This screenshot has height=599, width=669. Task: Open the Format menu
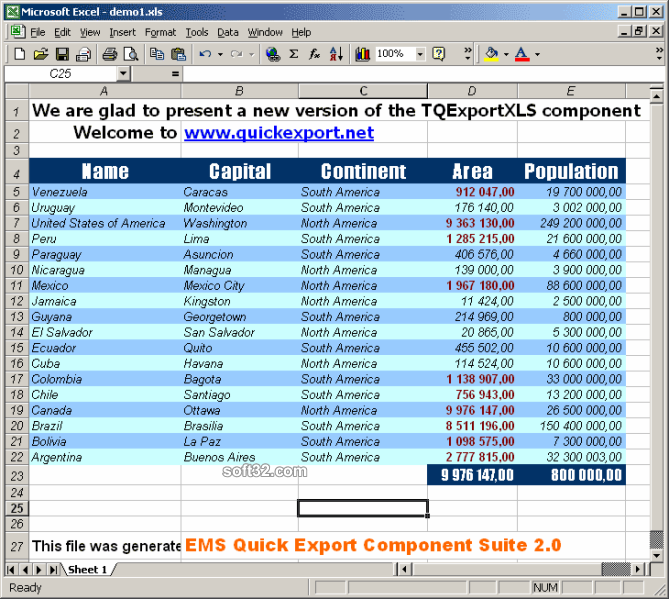pos(160,32)
